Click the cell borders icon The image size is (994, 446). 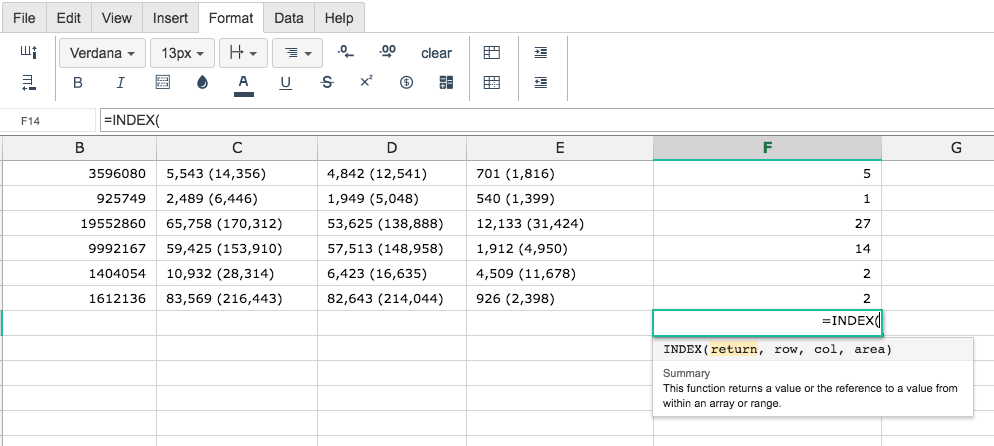pos(164,83)
